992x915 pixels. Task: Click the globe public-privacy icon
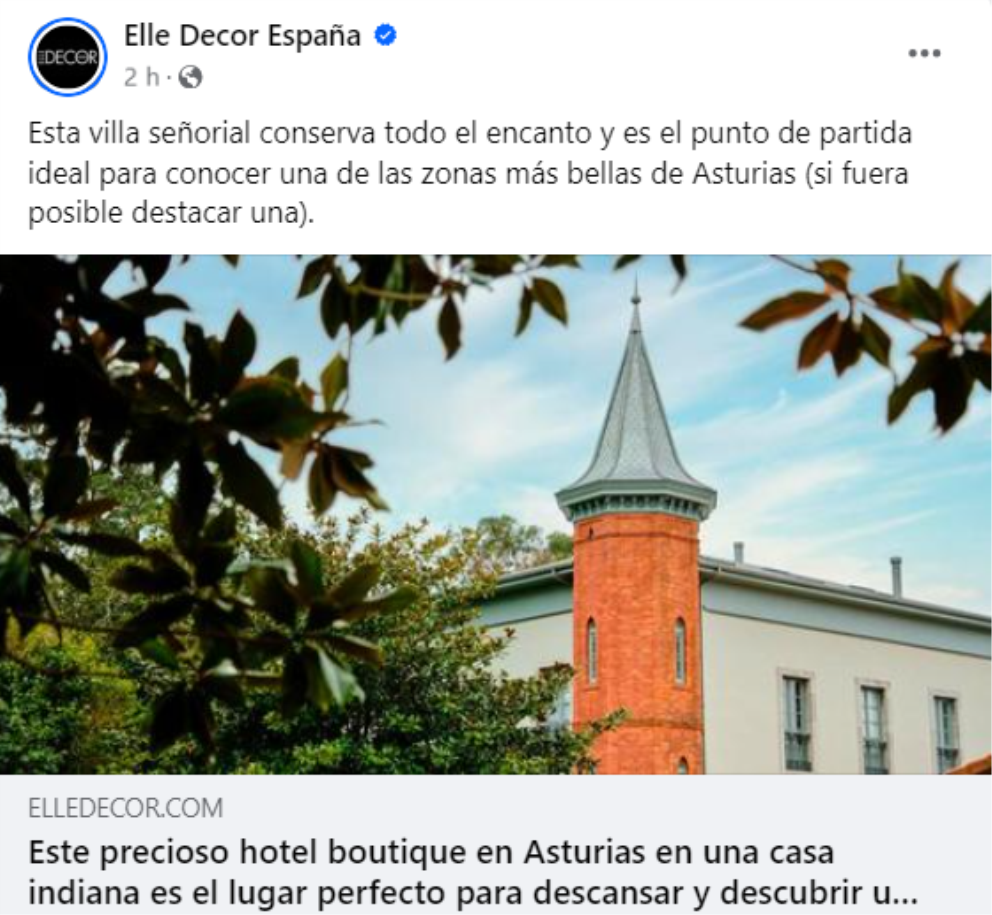(x=190, y=78)
